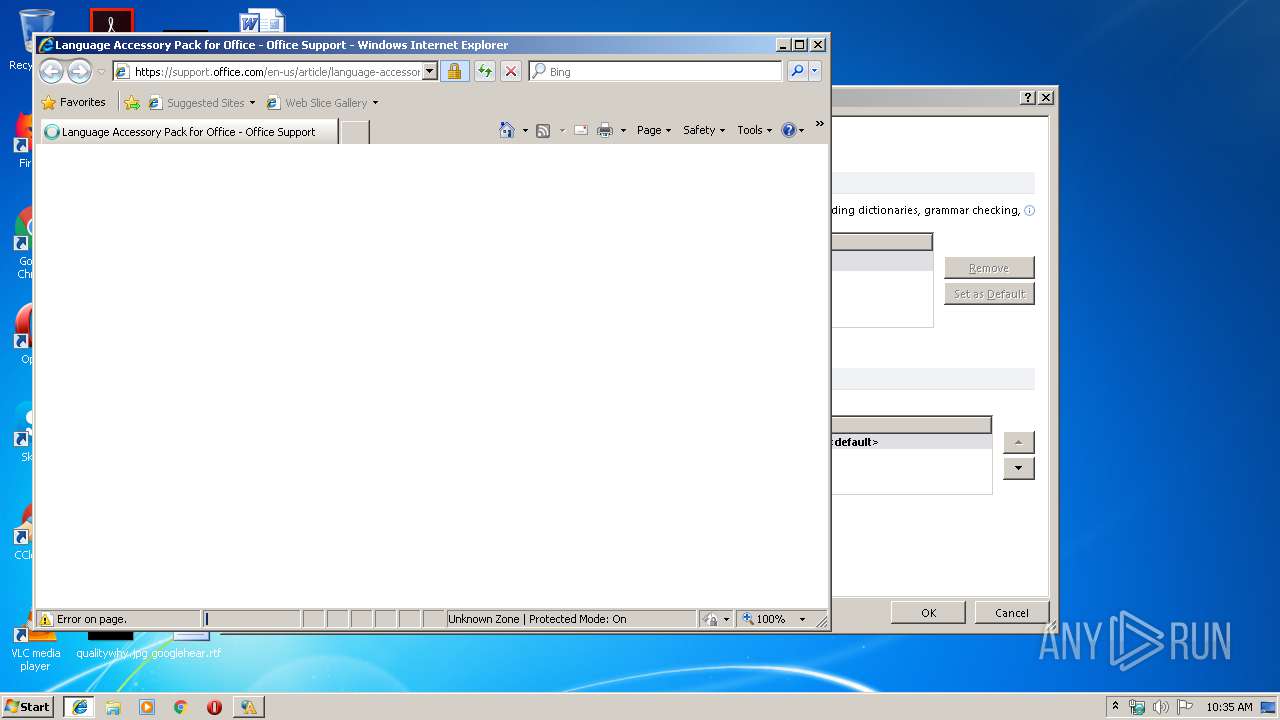This screenshot has width=1280, height=720.
Task: Click the move down arrow button in dialog
Action: pyautogui.click(x=1018, y=468)
